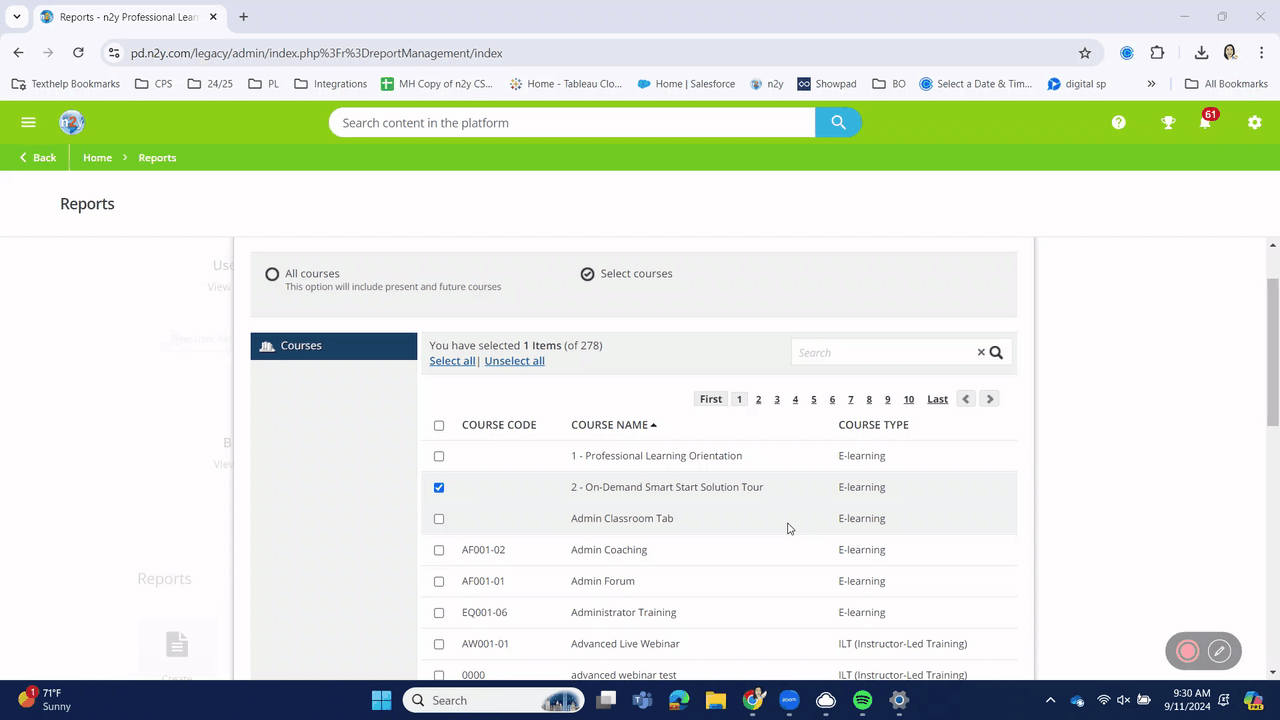Bookmark this page with star icon
1280x720 pixels.
pyautogui.click(x=1085, y=53)
